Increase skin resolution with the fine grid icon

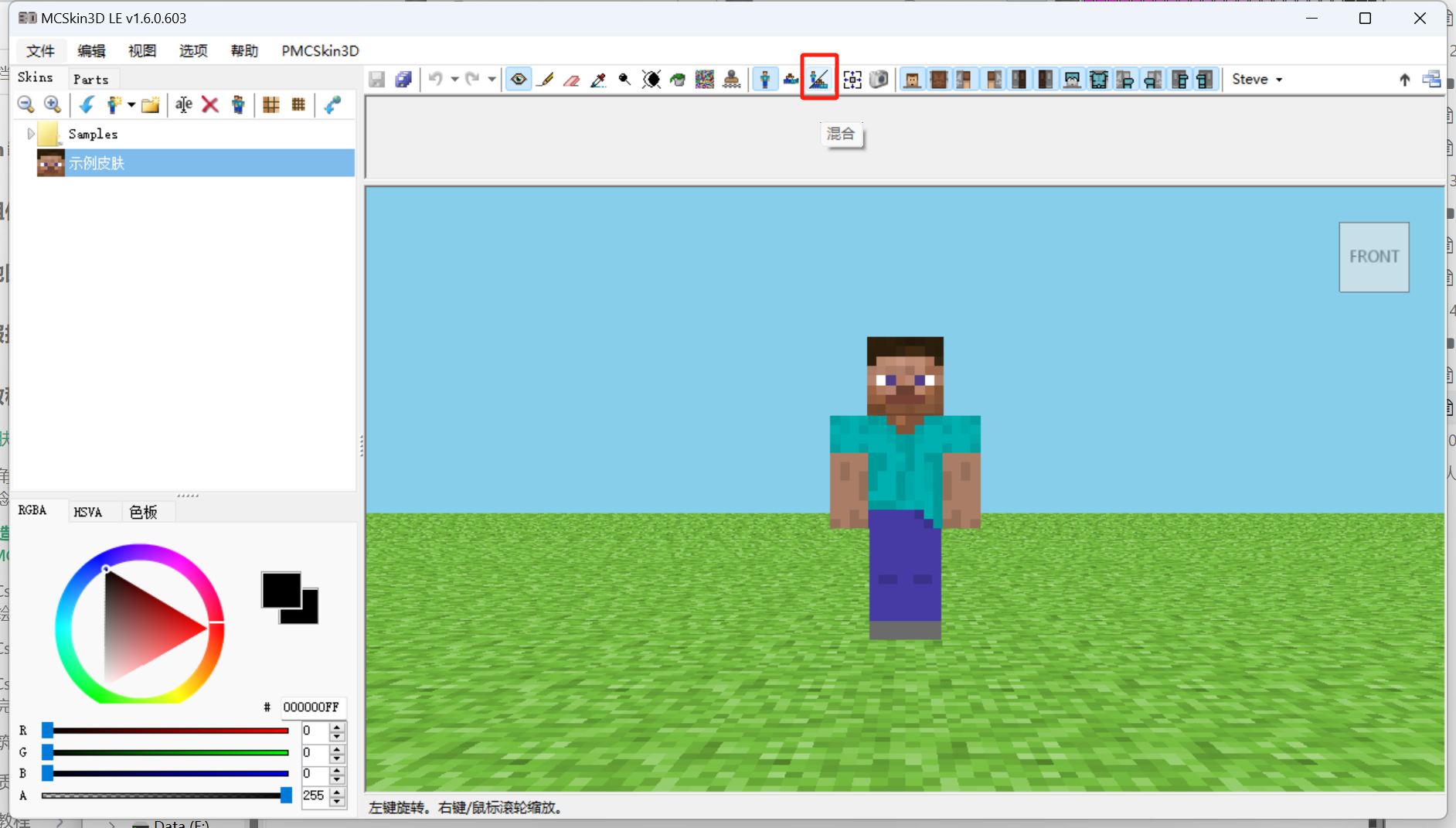coord(298,104)
